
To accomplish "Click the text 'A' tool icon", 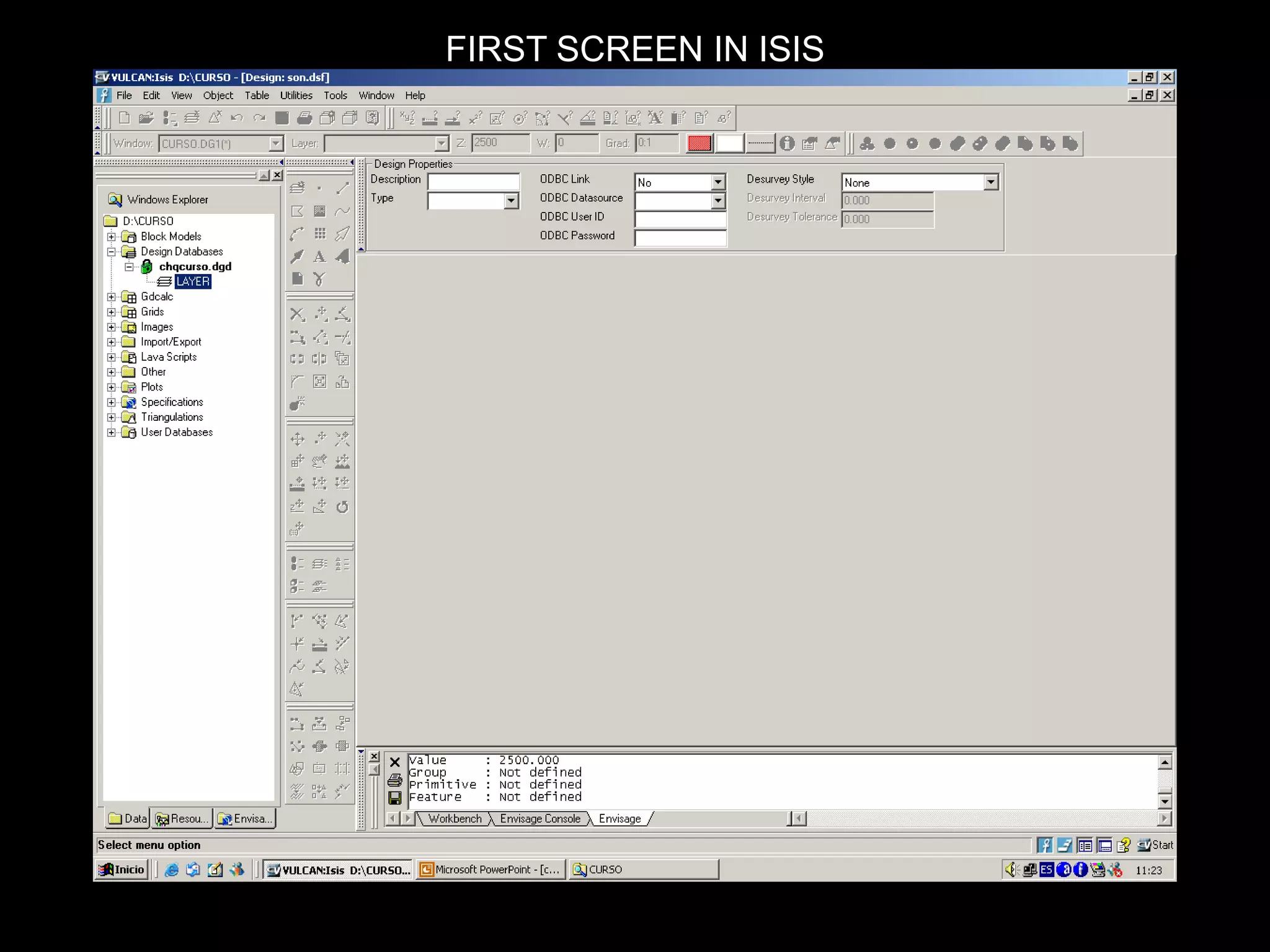I will (319, 257).
